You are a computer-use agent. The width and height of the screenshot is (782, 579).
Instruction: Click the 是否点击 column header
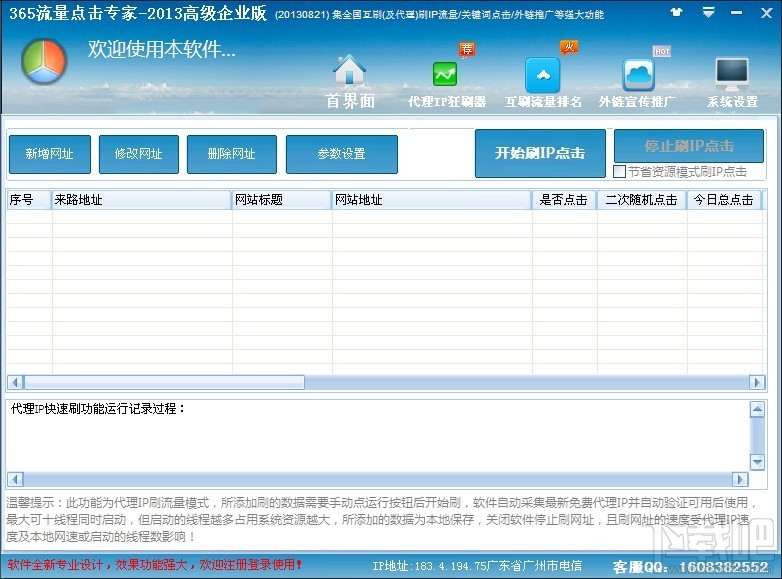[565, 200]
